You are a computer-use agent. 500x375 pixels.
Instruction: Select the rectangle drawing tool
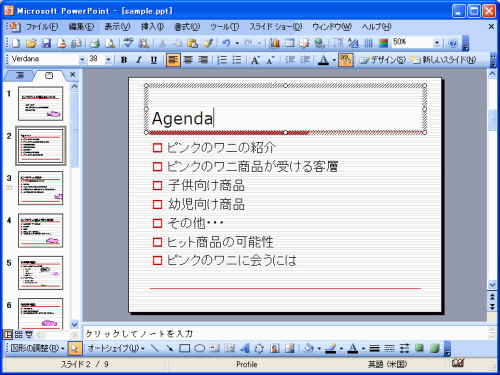pos(185,348)
